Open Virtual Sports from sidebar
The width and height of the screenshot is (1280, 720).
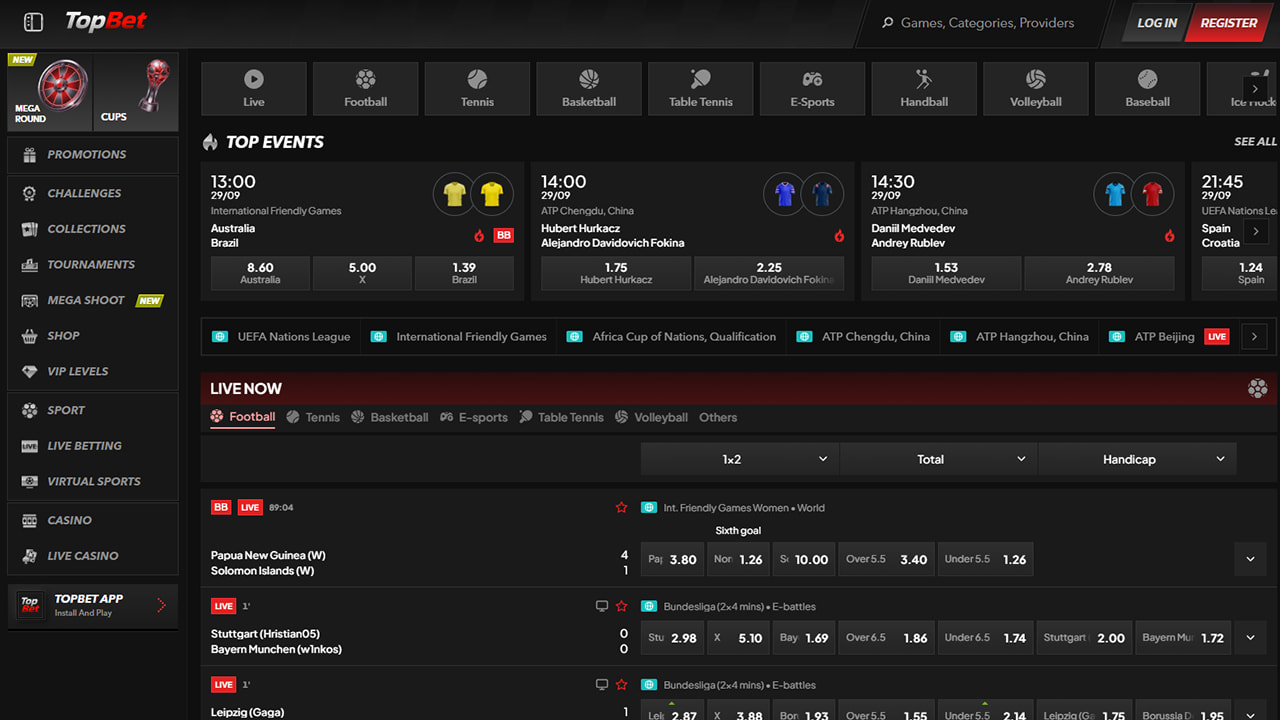[93, 481]
